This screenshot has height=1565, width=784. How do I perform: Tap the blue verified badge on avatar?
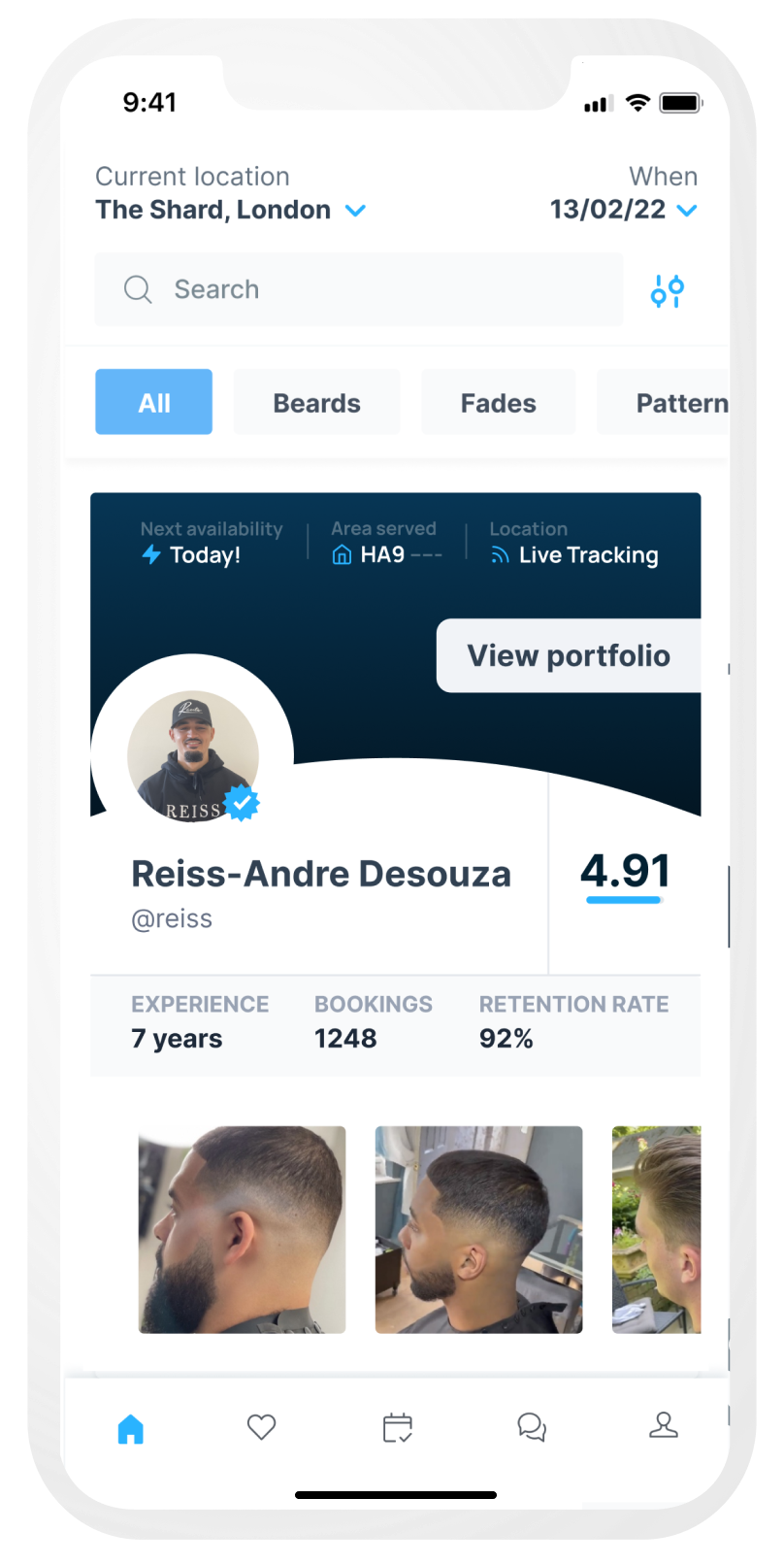coord(243,803)
